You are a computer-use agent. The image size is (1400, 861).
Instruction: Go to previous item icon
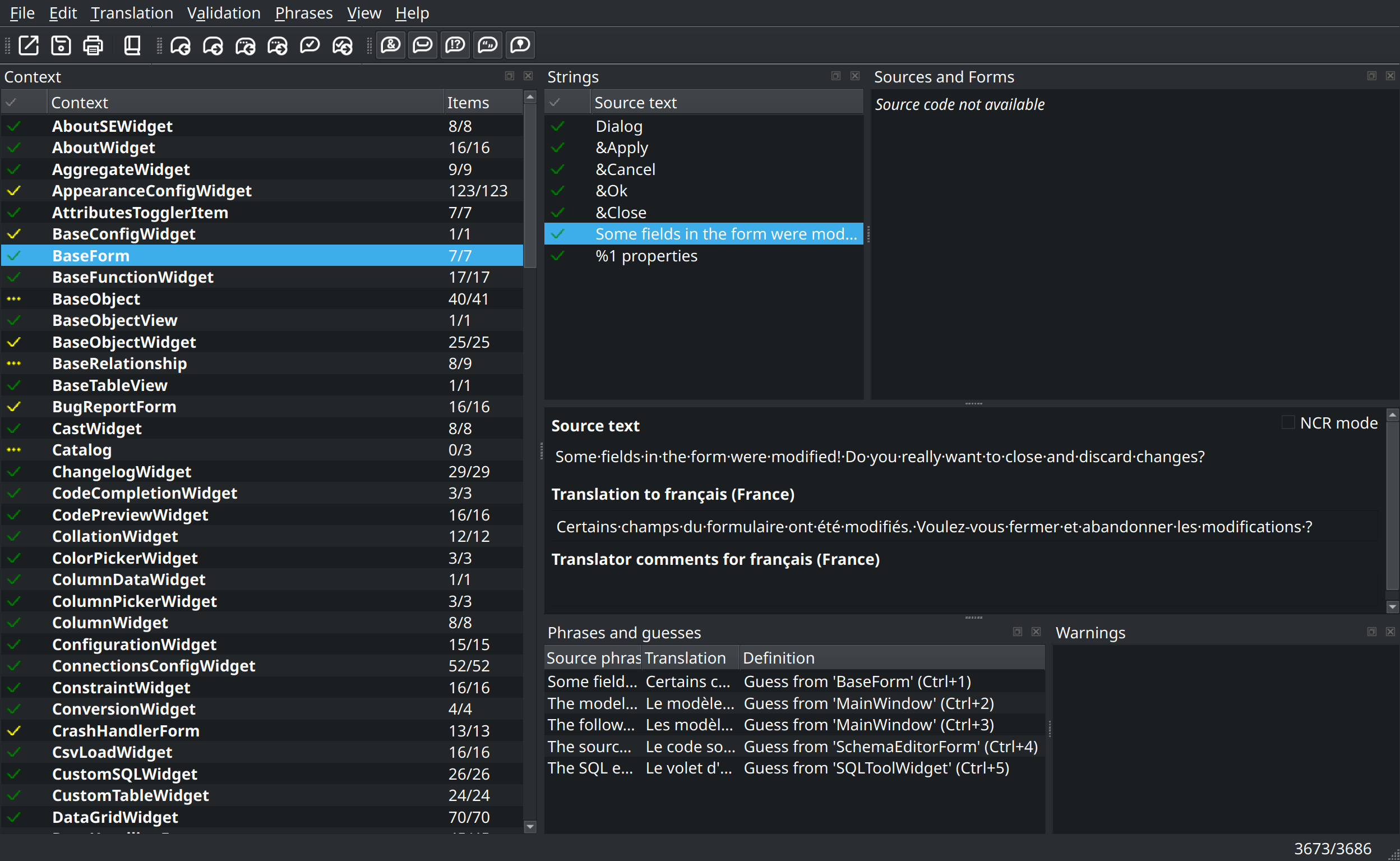[x=181, y=45]
